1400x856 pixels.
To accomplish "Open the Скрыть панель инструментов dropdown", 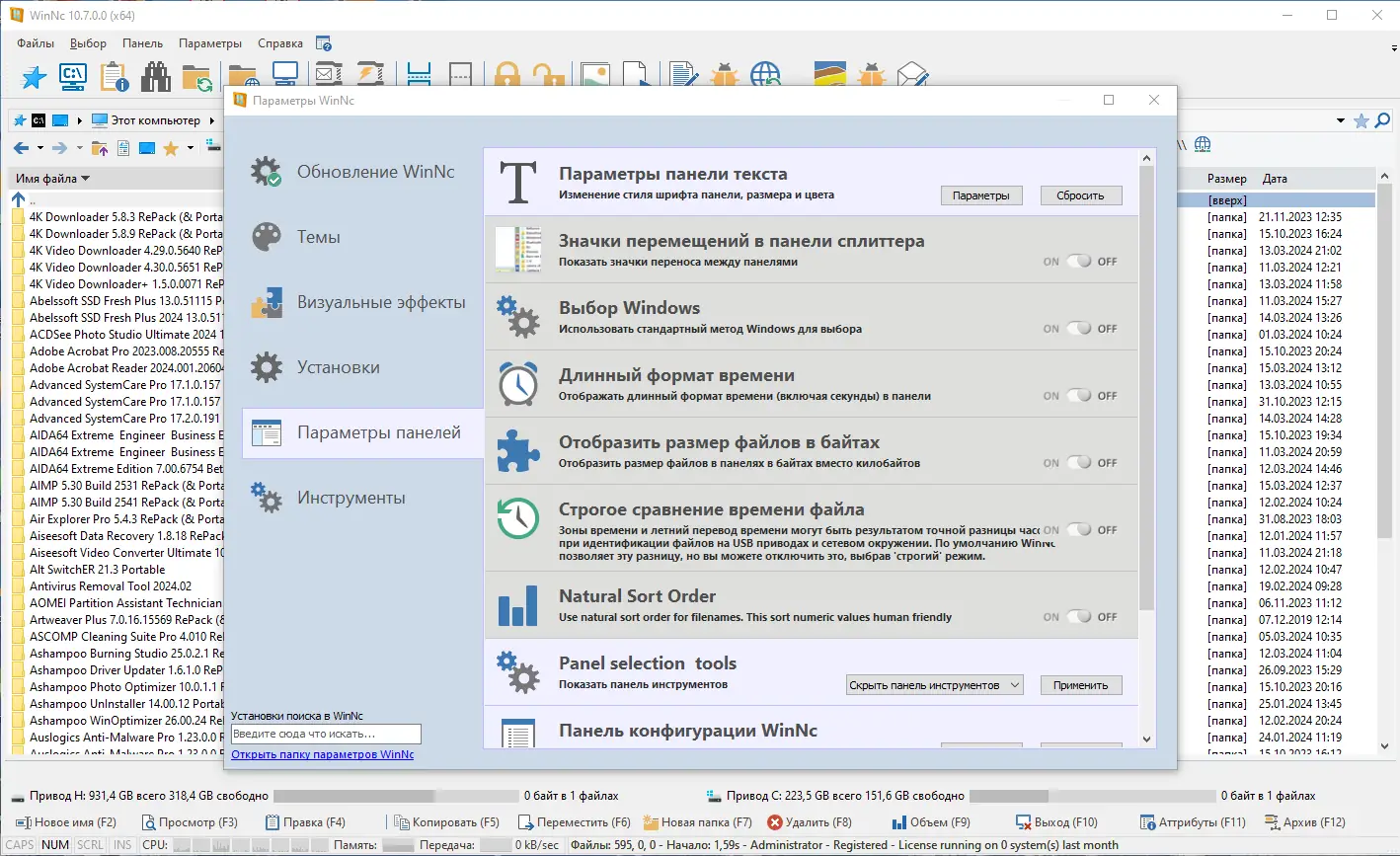I will [934, 685].
